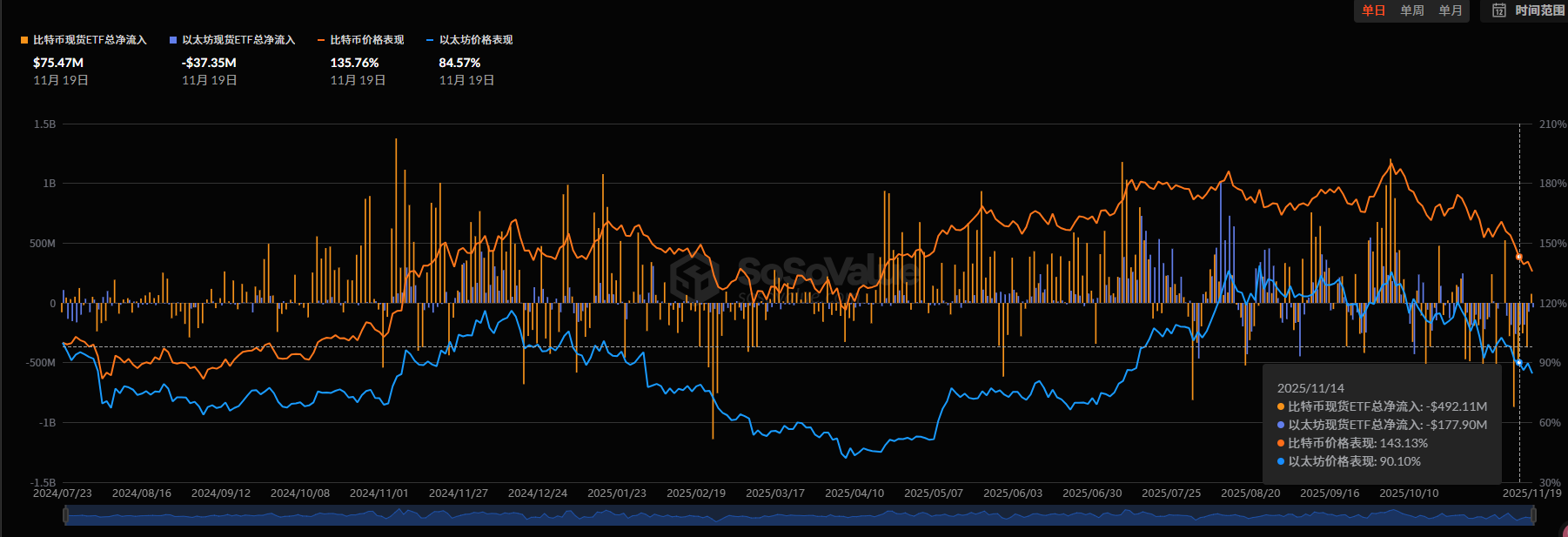Click the $75.47M Bitcoin ETF inflow value

(x=58, y=63)
